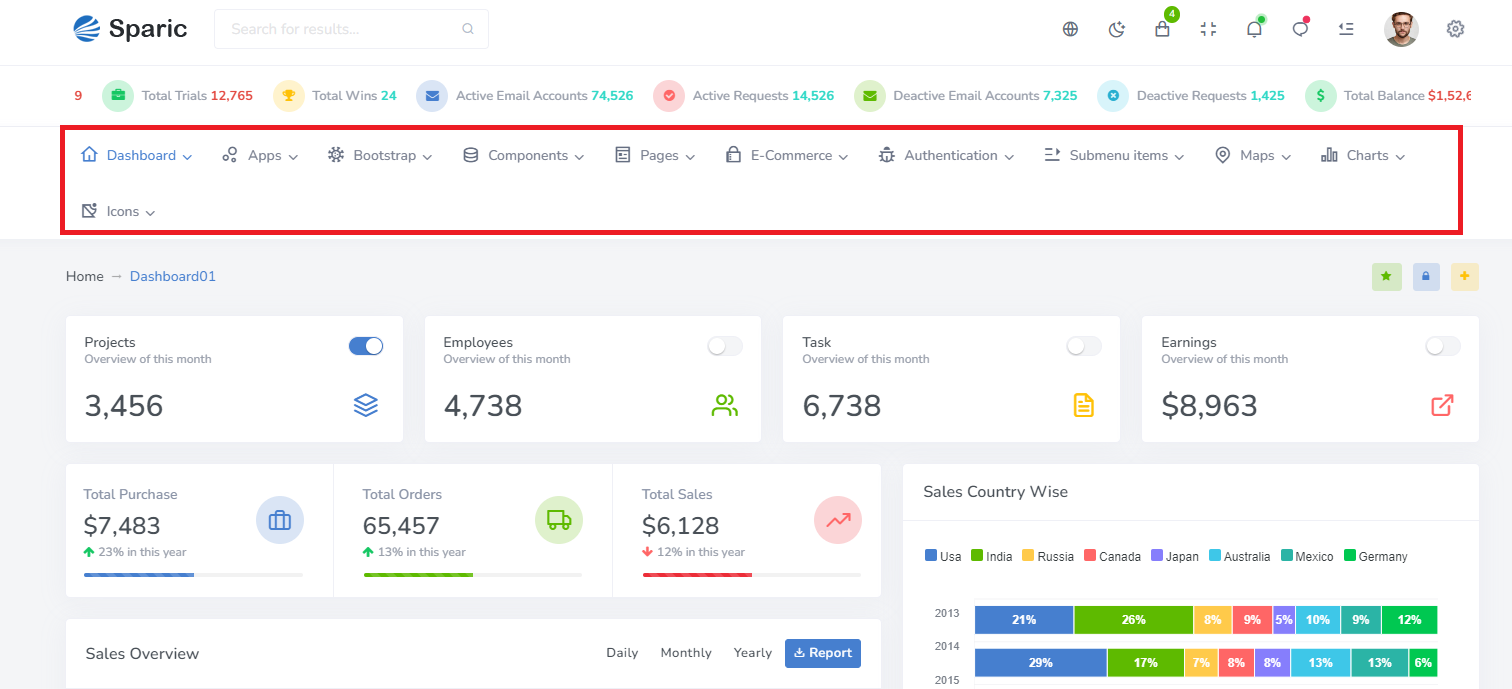This screenshot has height=689, width=1512.
Task: Expand the E-Commerce menu dropdown
Action: click(787, 155)
